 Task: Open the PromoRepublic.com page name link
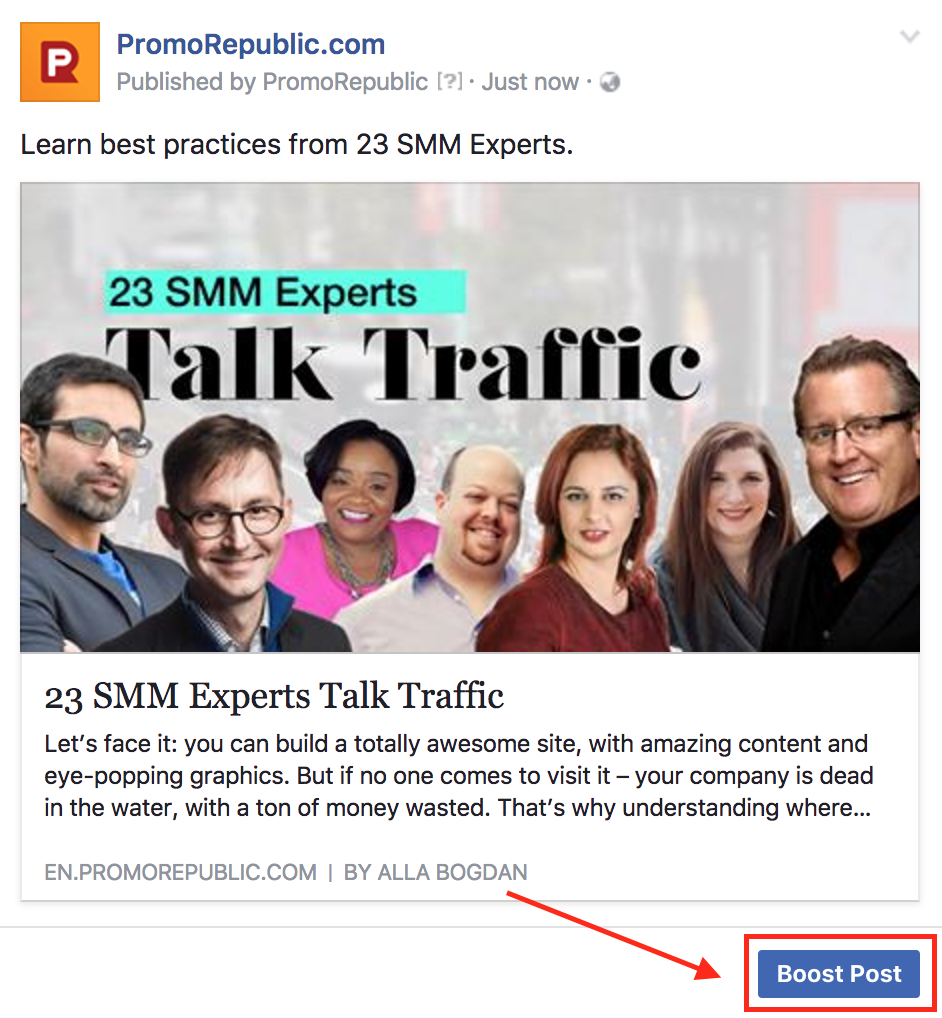251,45
